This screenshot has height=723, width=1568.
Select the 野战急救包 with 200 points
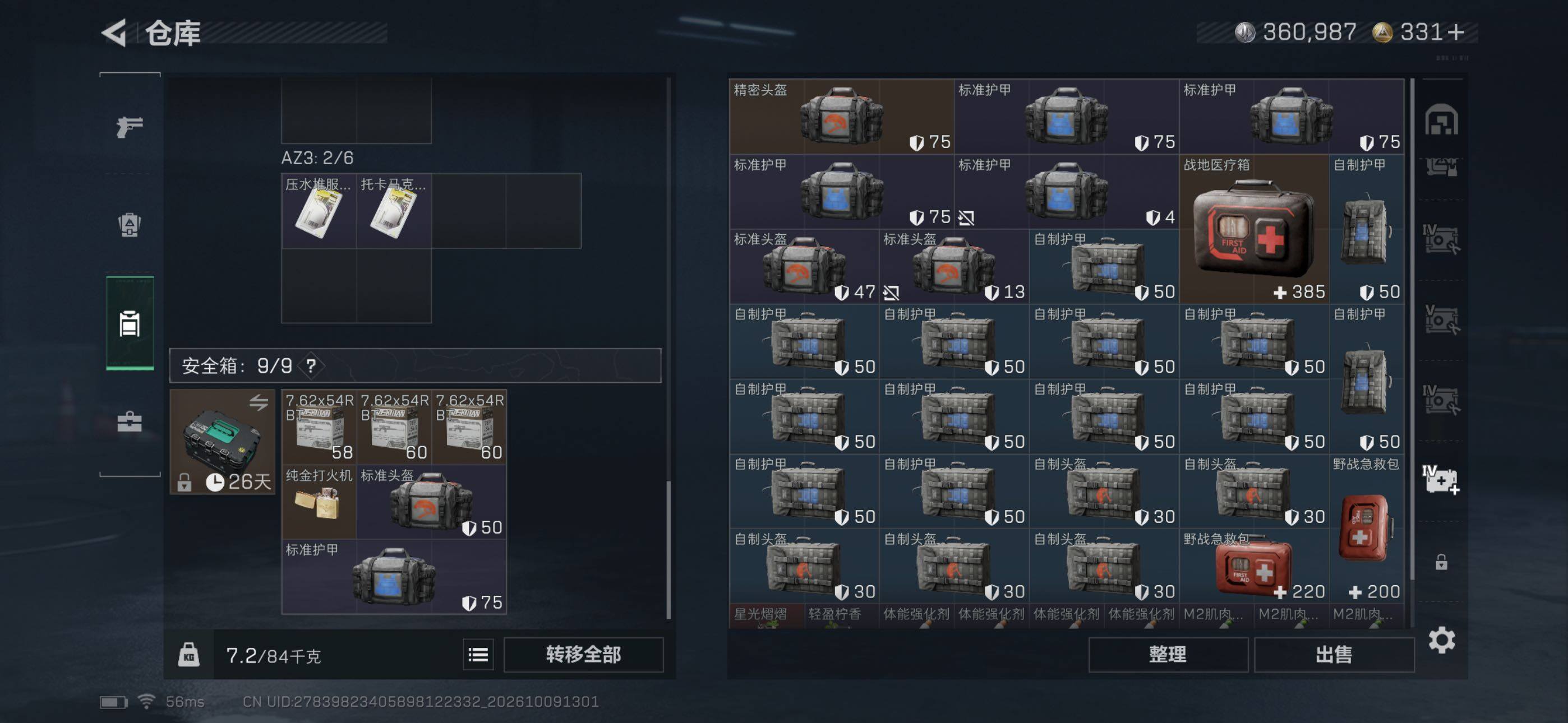click(x=1367, y=529)
